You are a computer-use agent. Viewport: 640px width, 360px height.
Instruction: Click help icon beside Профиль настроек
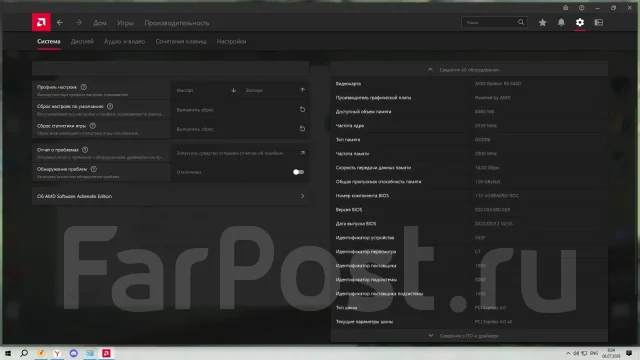[84, 87]
